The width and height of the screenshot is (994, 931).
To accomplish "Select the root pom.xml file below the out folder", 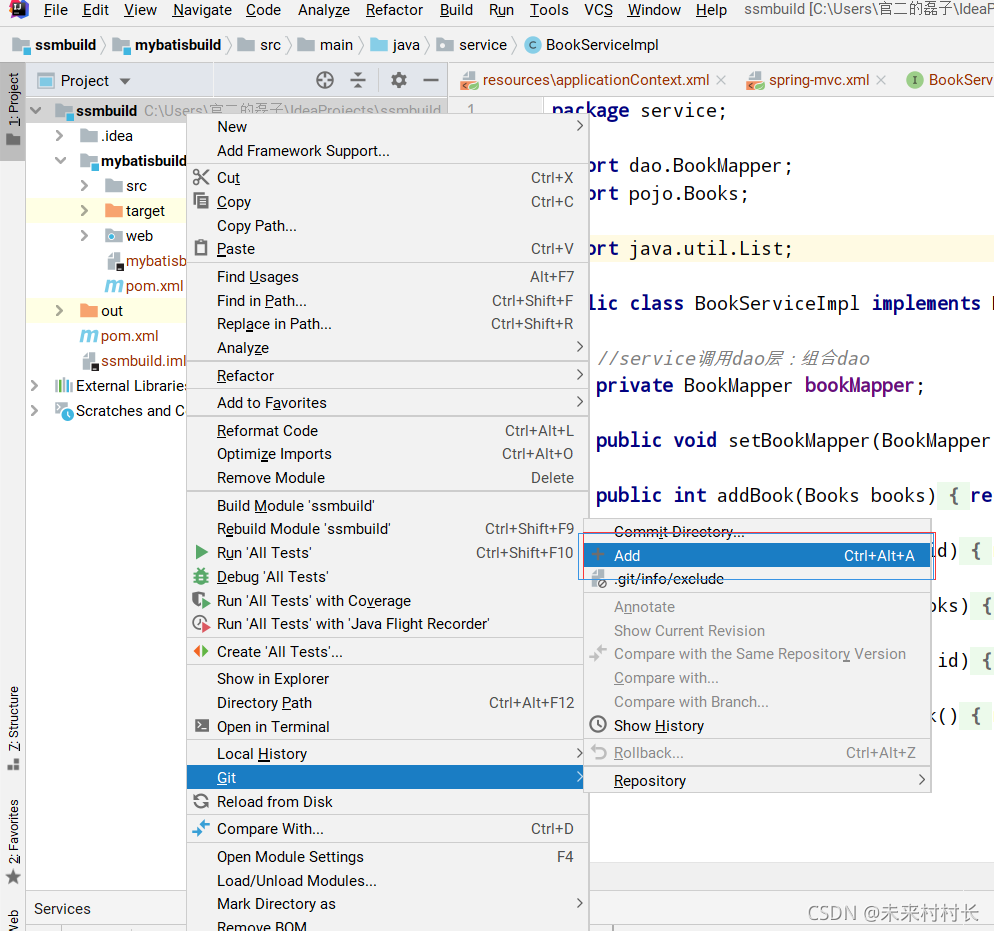I will [x=119, y=335].
